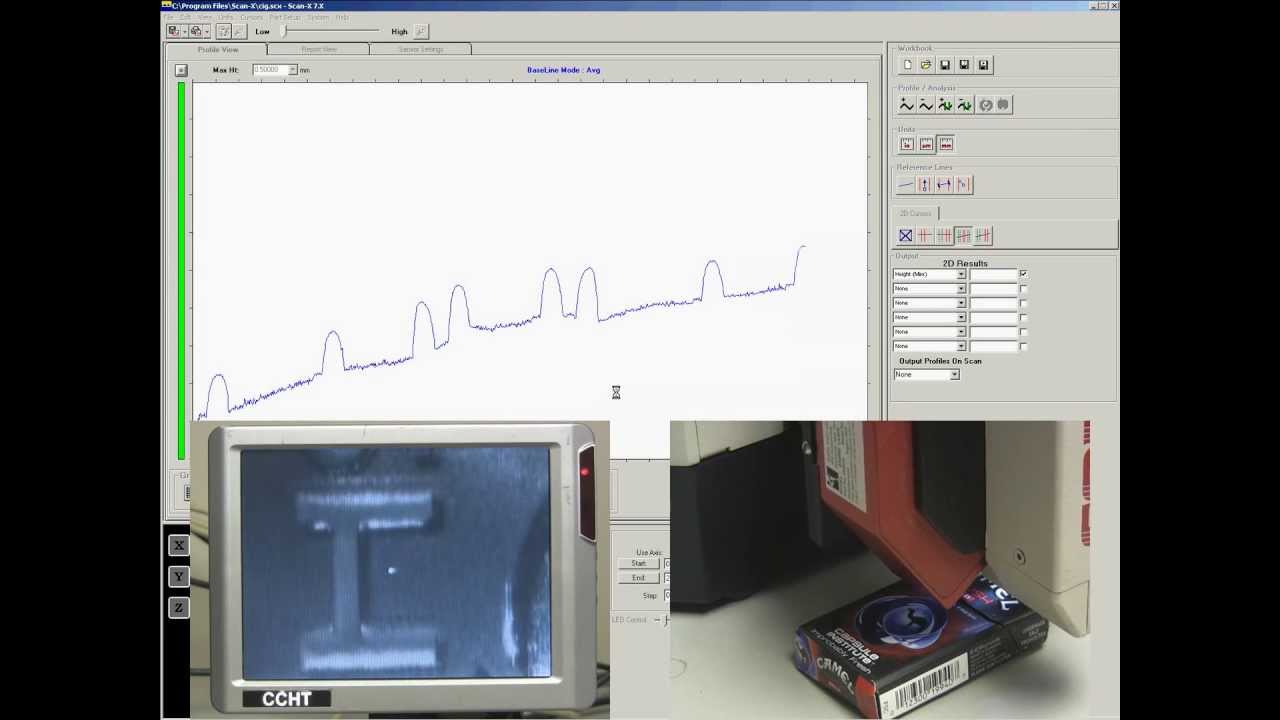Open the Cursors menu
Image resolution: width=1280 pixels, height=720 pixels.
(x=251, y=17)
